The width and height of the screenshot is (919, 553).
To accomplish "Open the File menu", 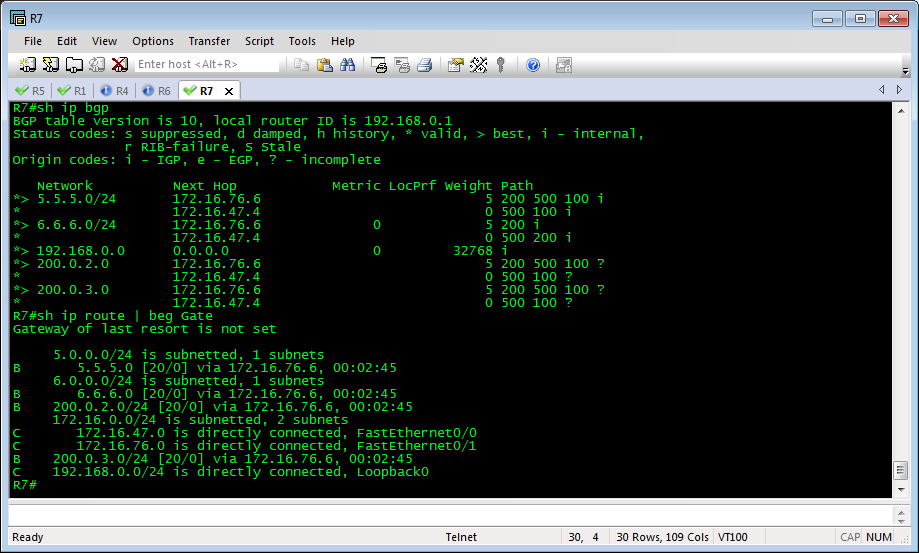I will click(33, 41).
